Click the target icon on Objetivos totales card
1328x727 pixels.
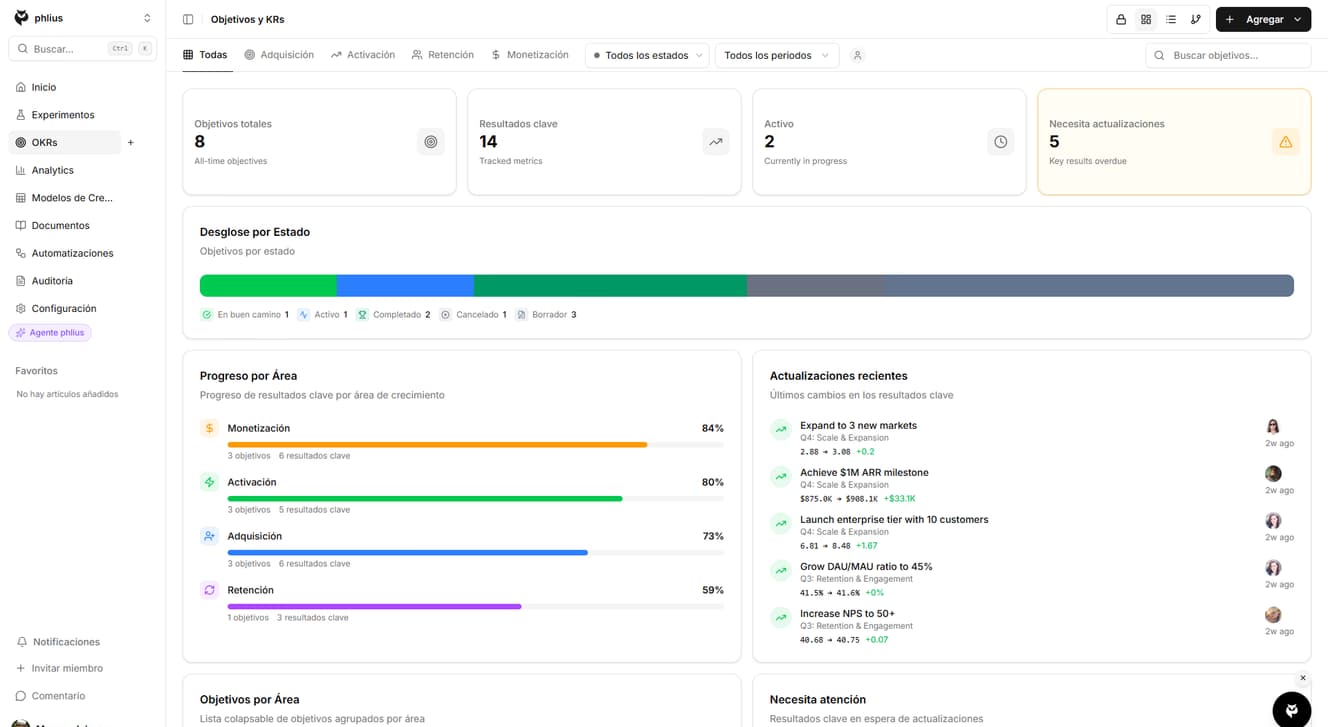pyautogui.click(x=430, y=142)
